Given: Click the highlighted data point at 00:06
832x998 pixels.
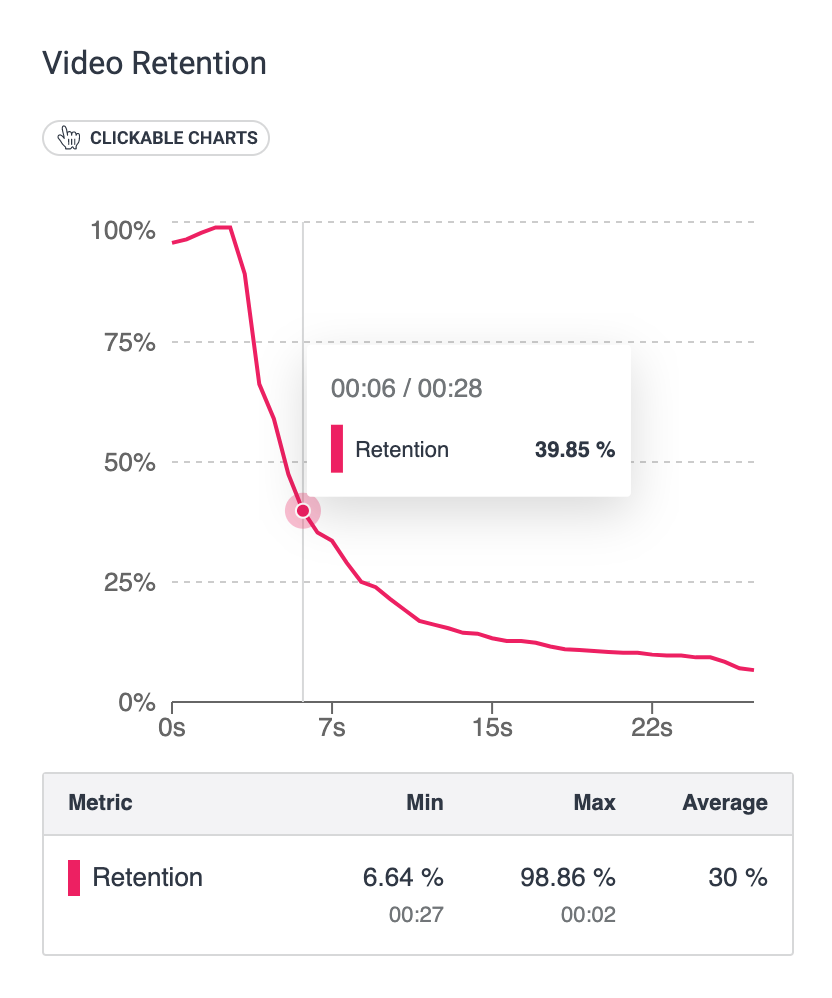Looking at the screenshot, I should coord(303,511).
